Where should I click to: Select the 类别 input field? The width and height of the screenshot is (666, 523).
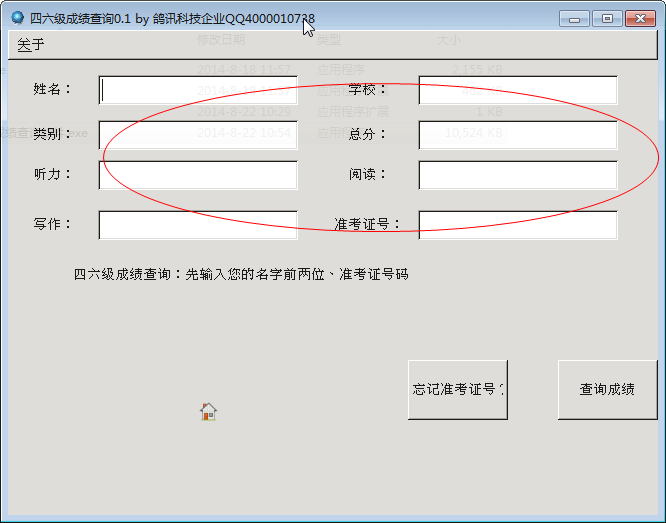[x=198, y=135]
